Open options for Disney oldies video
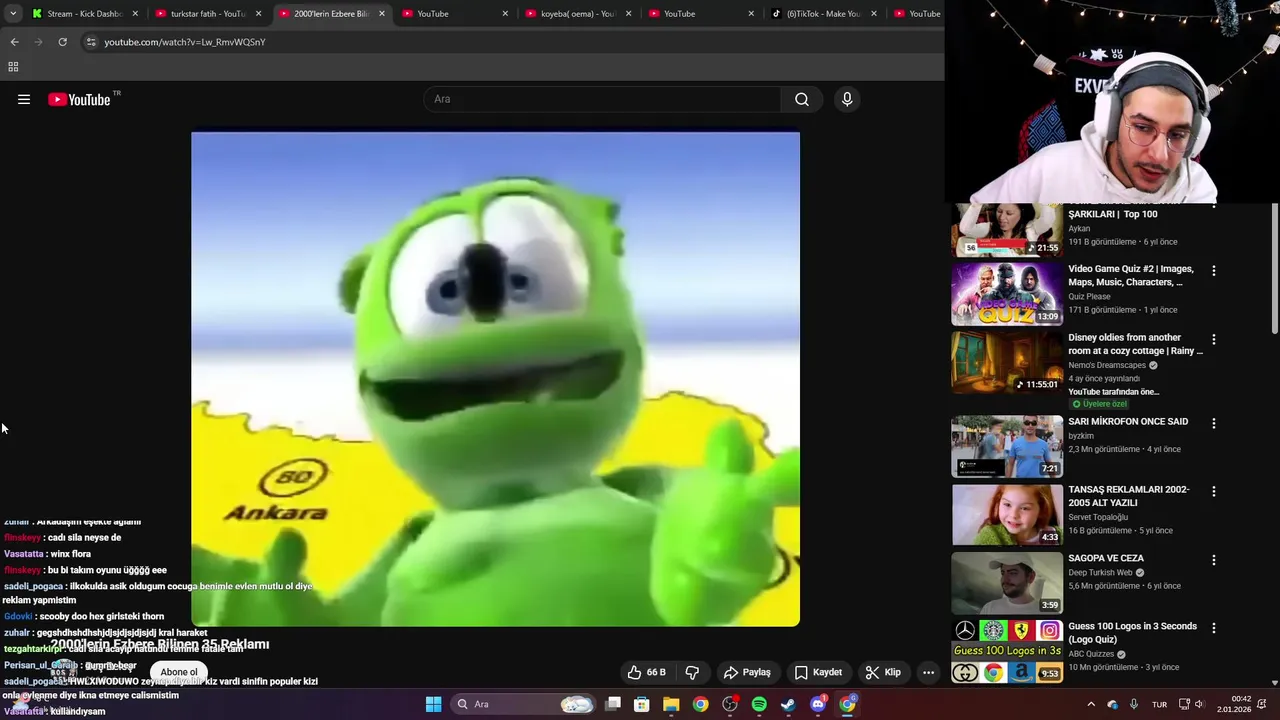 coord(1213,340)
